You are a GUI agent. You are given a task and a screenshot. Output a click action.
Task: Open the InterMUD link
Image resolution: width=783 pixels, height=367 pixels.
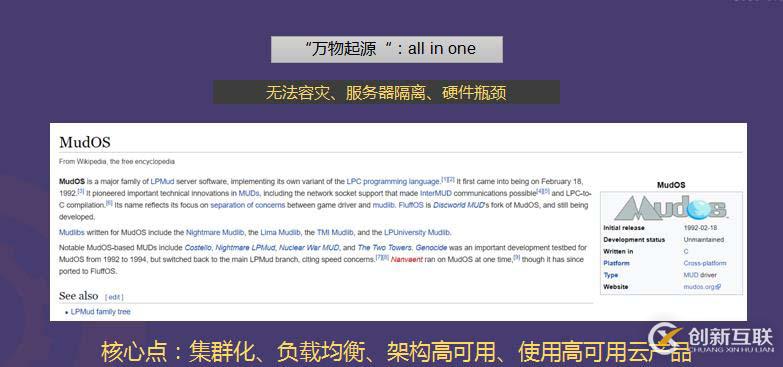[436, 193]
